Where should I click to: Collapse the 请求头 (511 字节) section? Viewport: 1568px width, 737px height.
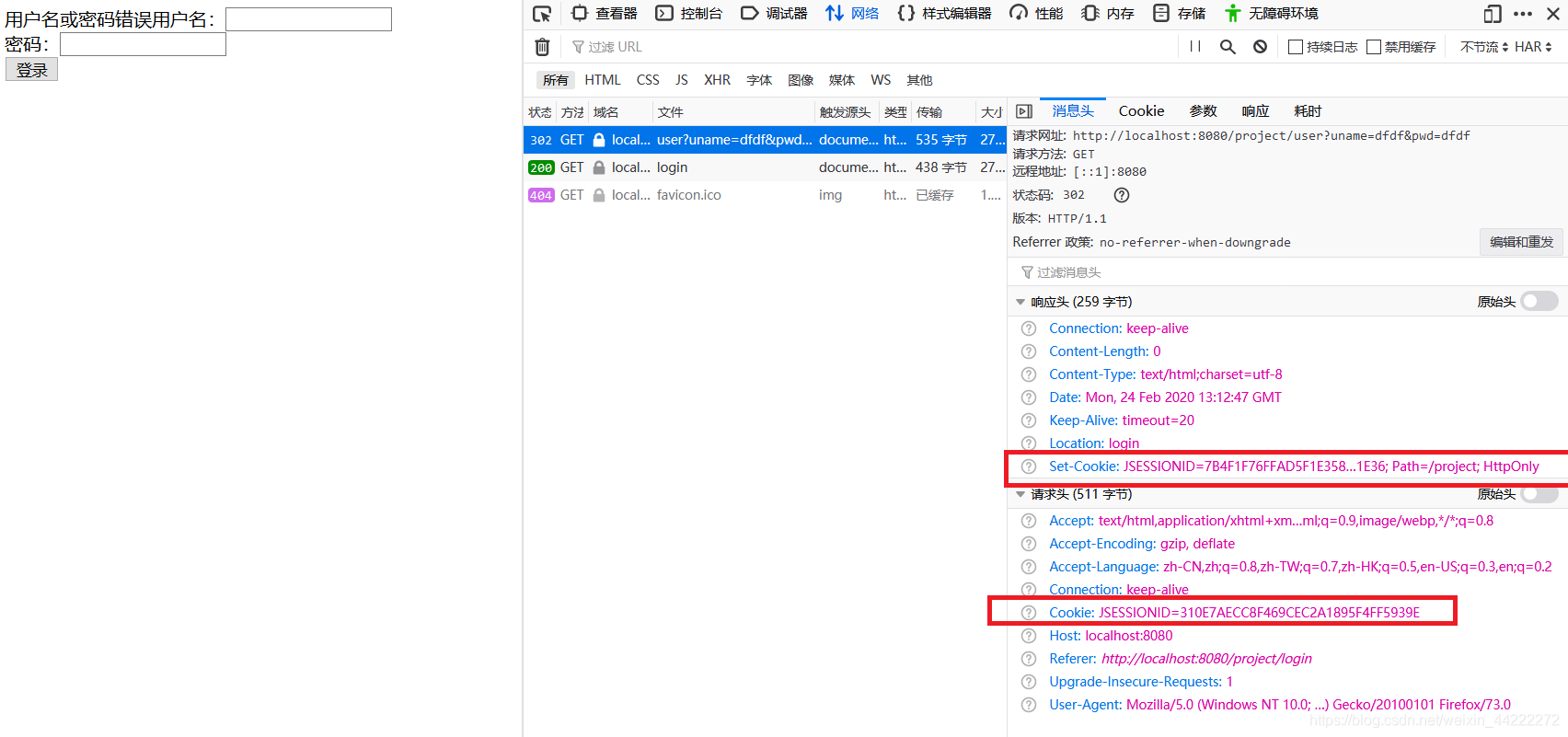click(x=1020, y=494)
